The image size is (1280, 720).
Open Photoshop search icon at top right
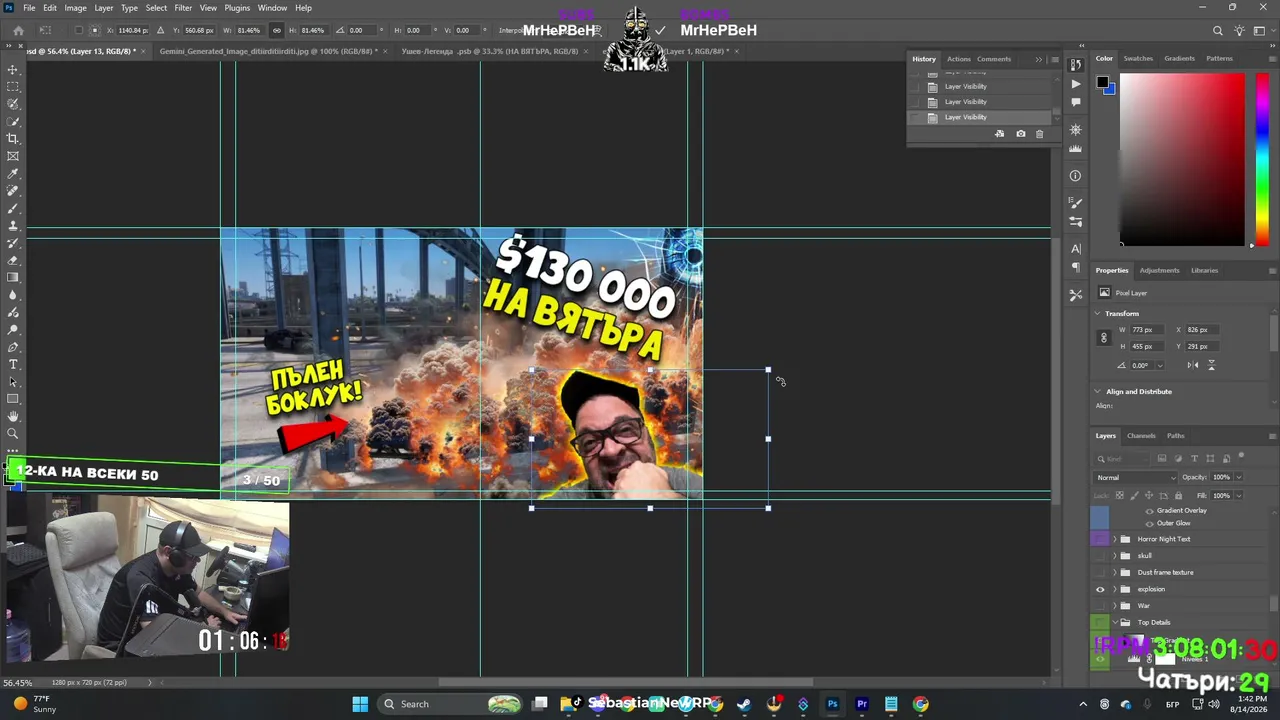(1217, 31)
